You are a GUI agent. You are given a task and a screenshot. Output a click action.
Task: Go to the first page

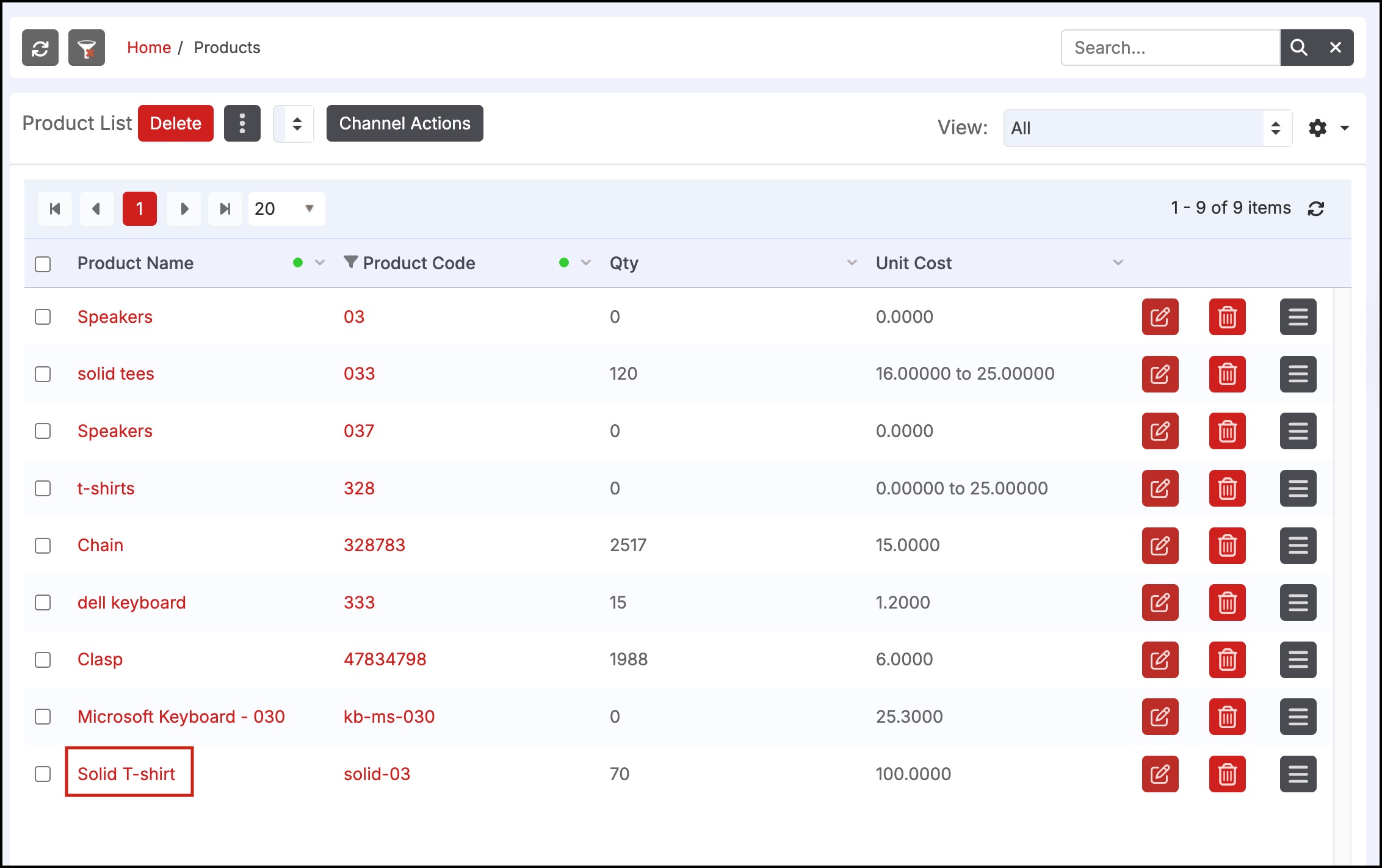click(x=55, y=209)
